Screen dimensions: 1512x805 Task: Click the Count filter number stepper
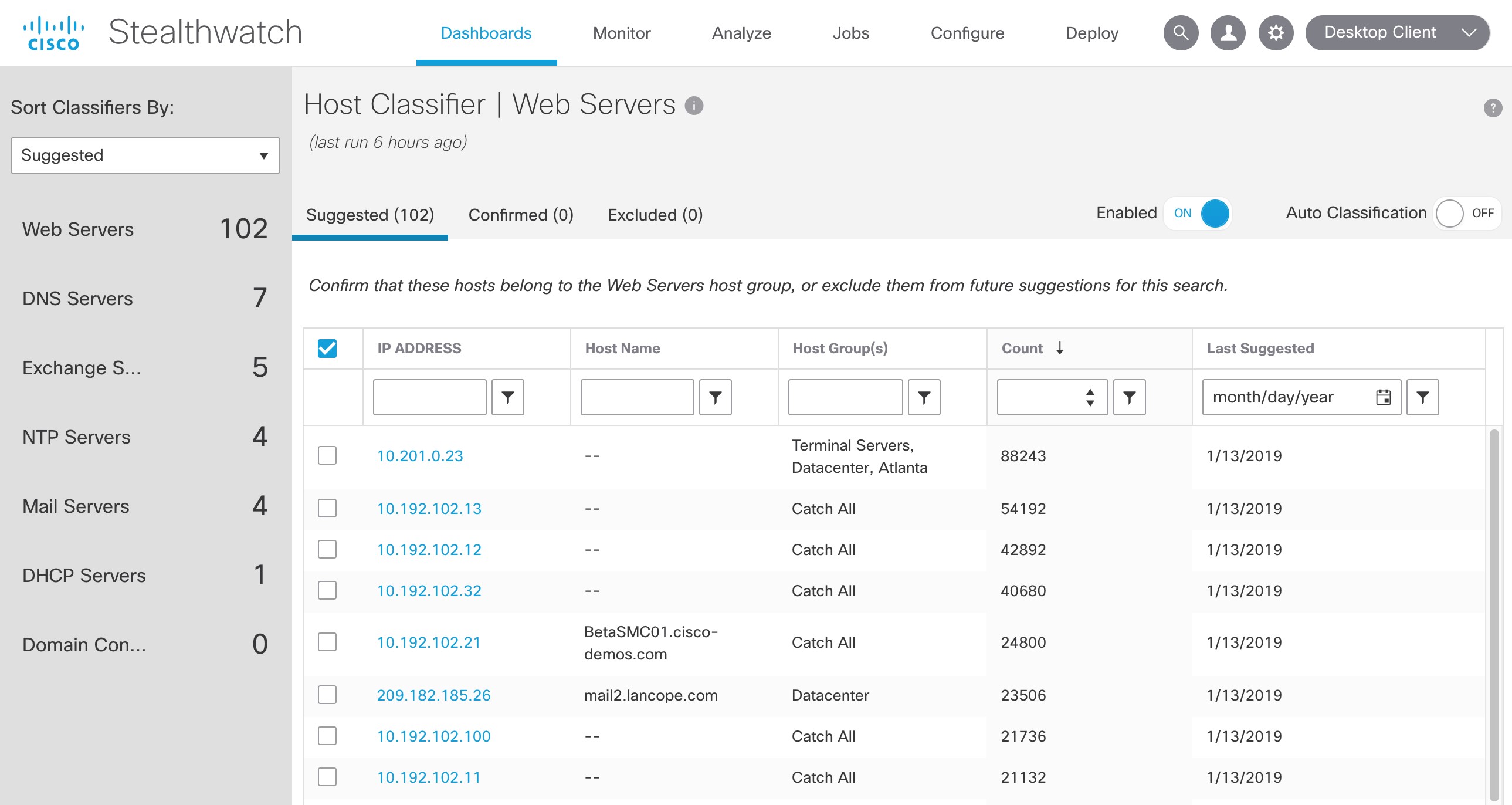(1089, 397)
